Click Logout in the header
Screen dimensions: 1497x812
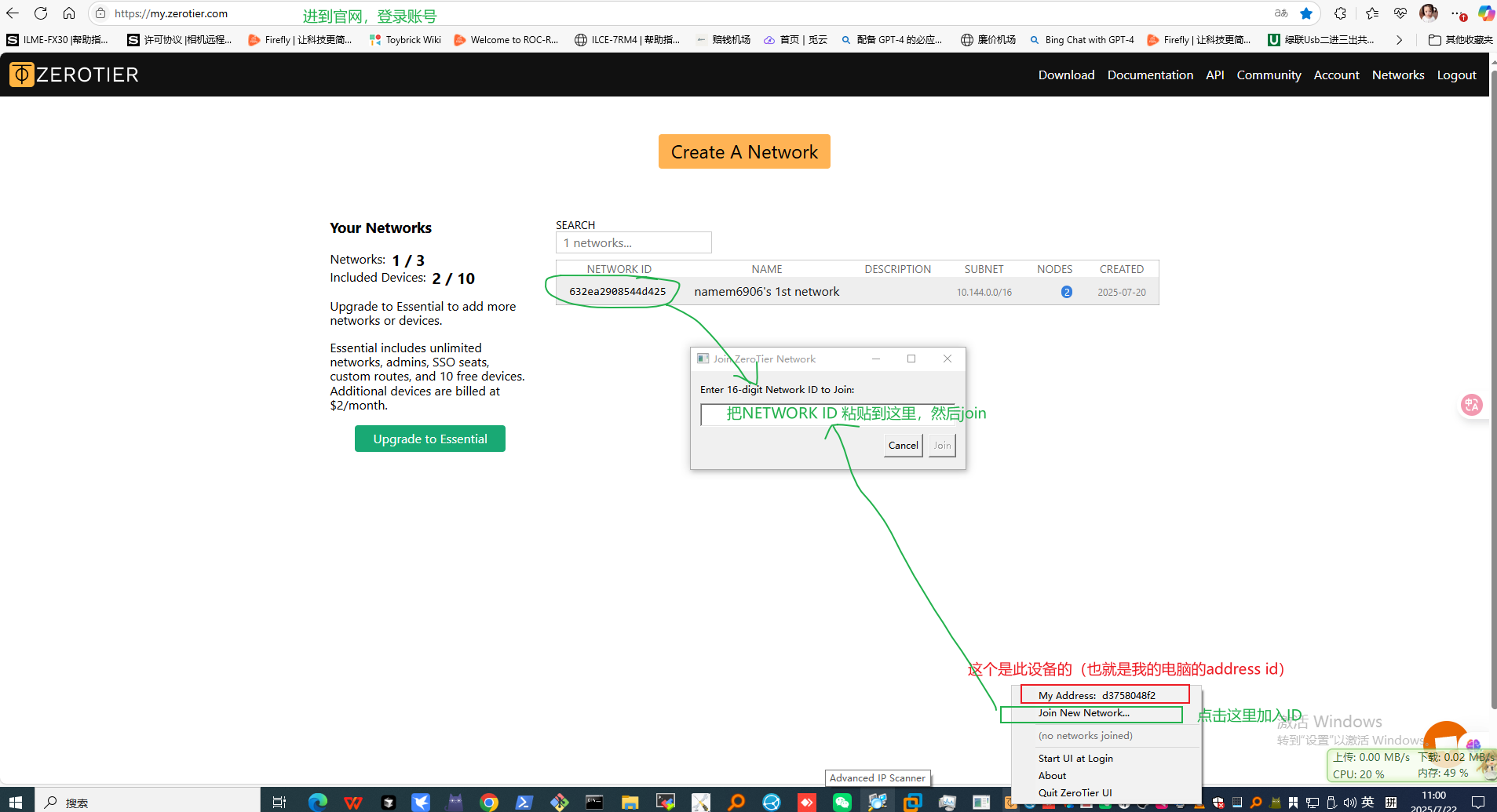pos(1456,75)
